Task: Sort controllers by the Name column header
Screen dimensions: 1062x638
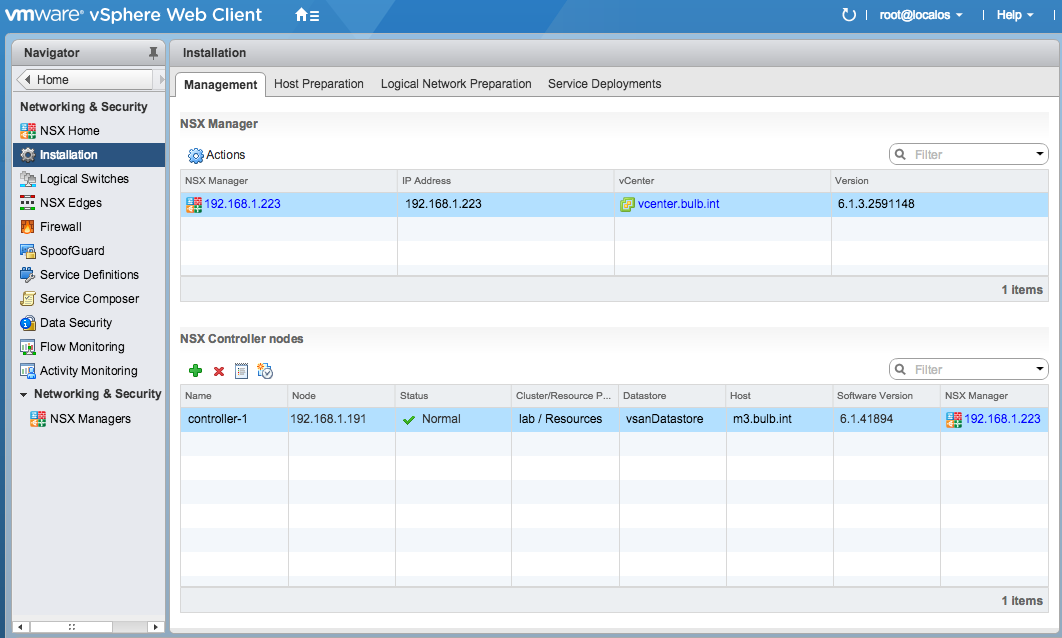Action: (x=234, y=396)
